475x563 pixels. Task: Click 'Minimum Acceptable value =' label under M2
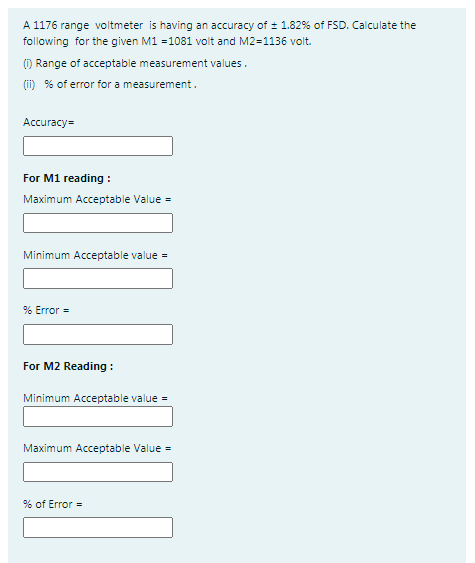click(x=96, y=398)
